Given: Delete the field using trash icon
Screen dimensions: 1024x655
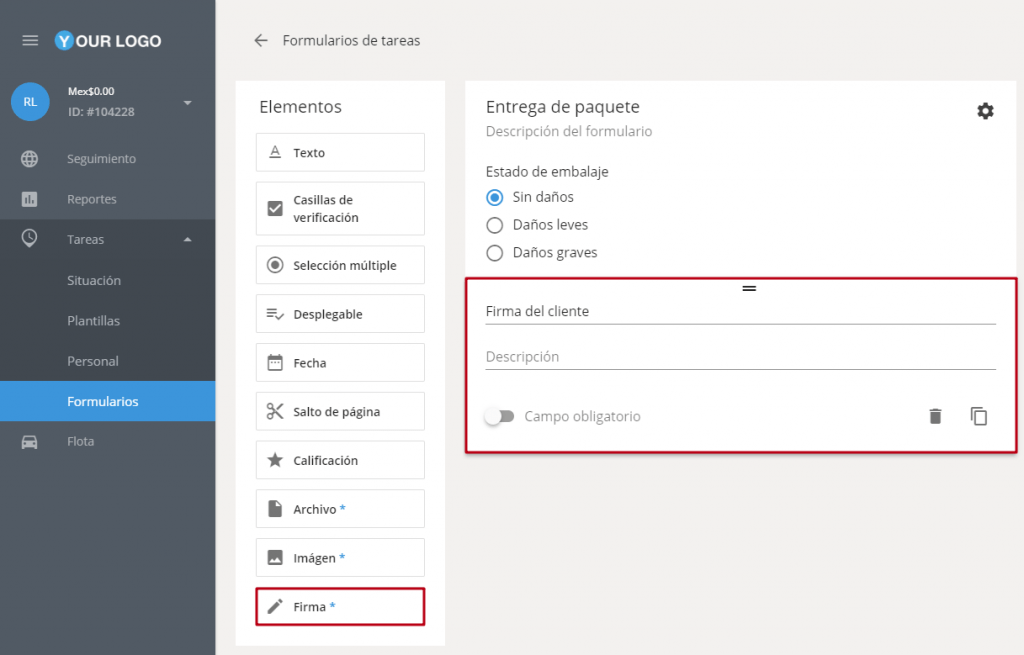Looking at the screenshot, I should [935, 416].
